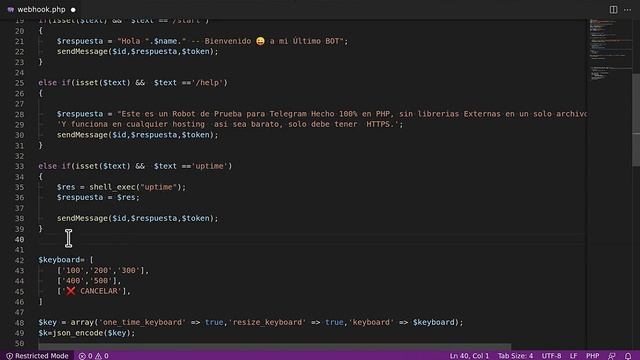
Task: Change indentation via Tab Size: 4
Action: [515, 356]
